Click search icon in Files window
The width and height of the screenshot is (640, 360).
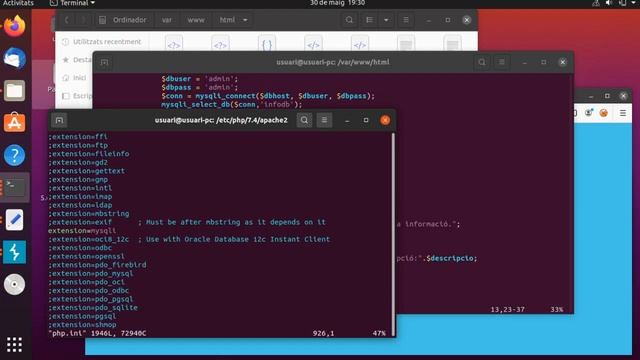click(x=349, y=20)
